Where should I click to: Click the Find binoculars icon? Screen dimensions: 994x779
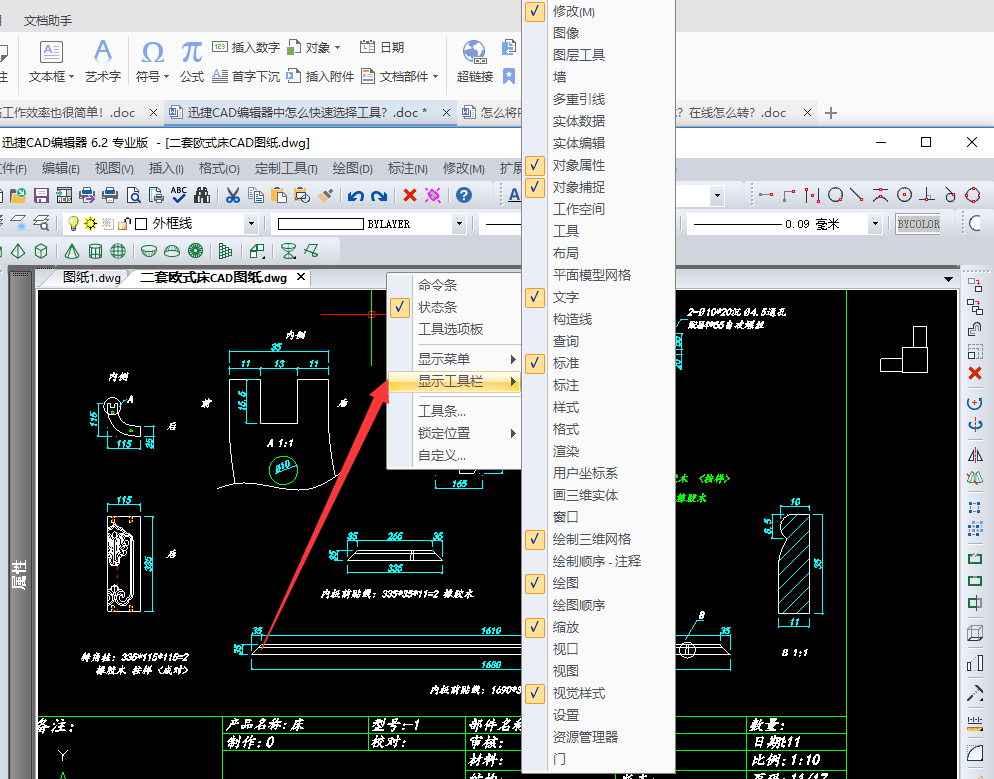tap(200, 193)
